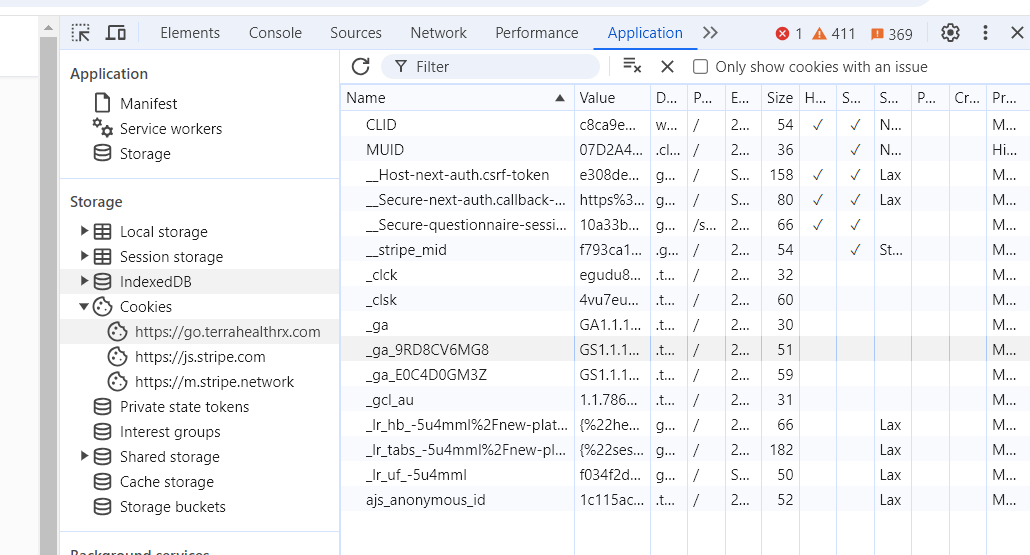
Task: Switch to the Console tab
Action: click(x=275, y=33)
